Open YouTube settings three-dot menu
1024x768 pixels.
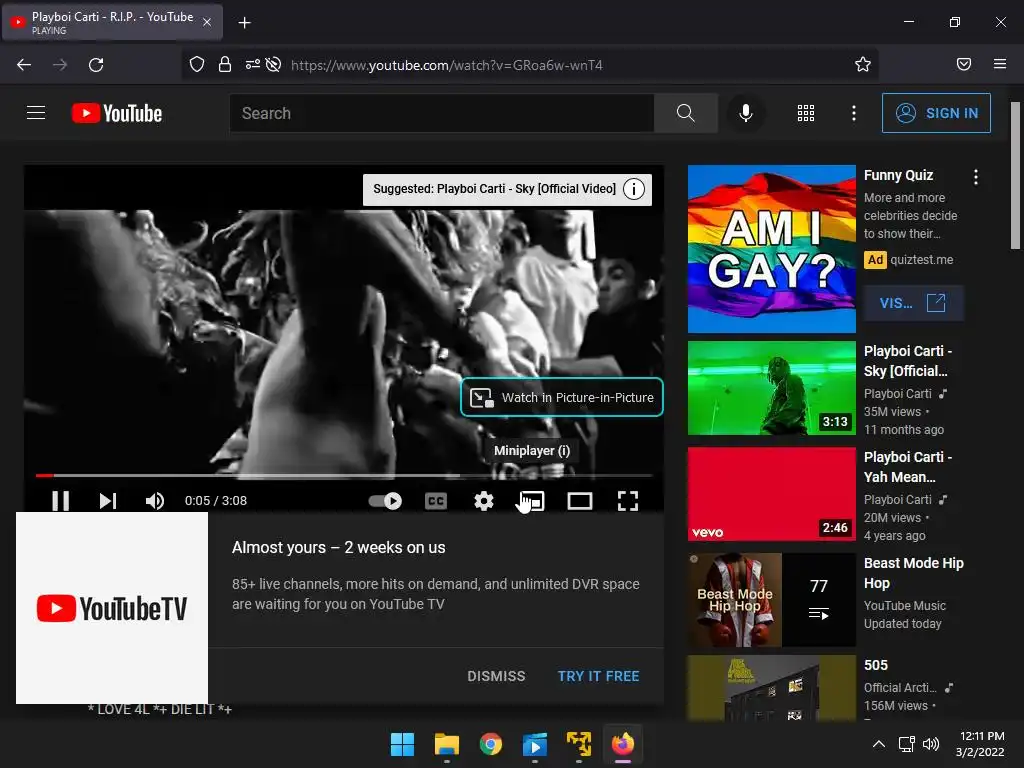(854, 113)
